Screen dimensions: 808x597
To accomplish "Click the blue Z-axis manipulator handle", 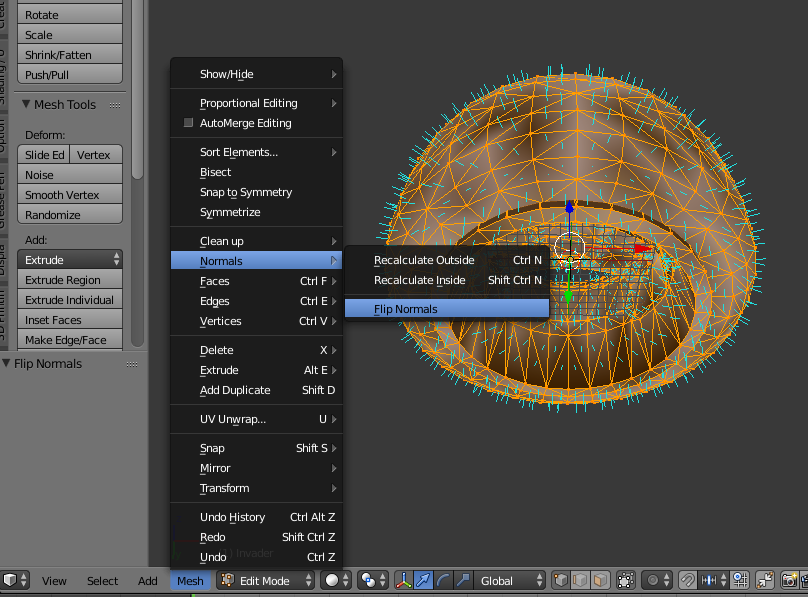I will [x=569, y=208].
